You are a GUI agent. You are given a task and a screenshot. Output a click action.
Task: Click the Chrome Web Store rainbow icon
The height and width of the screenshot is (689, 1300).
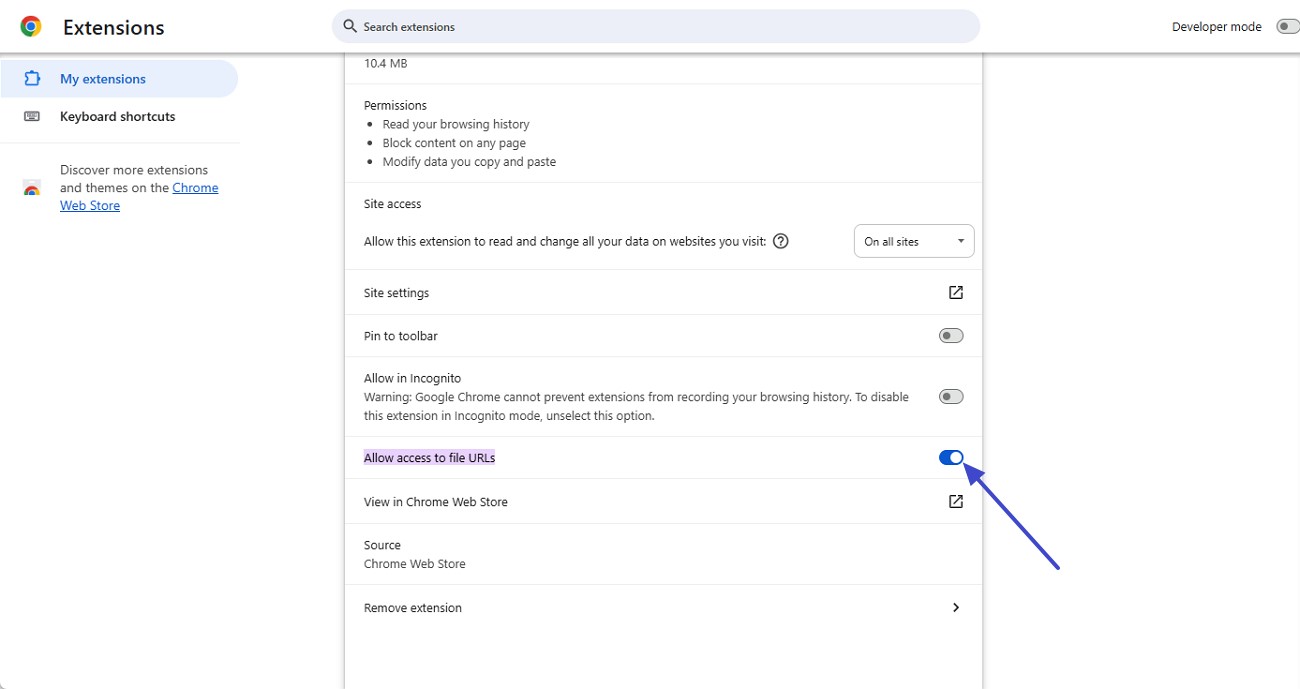pos(32,188)
